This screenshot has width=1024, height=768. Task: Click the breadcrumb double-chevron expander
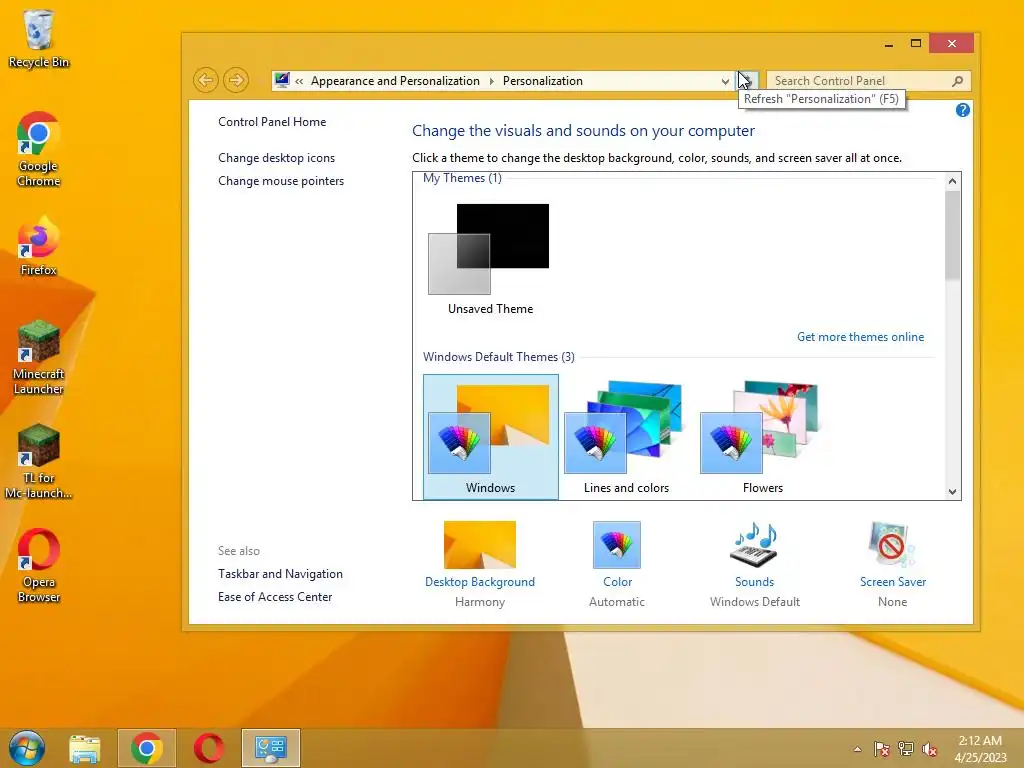click(299, 81)
